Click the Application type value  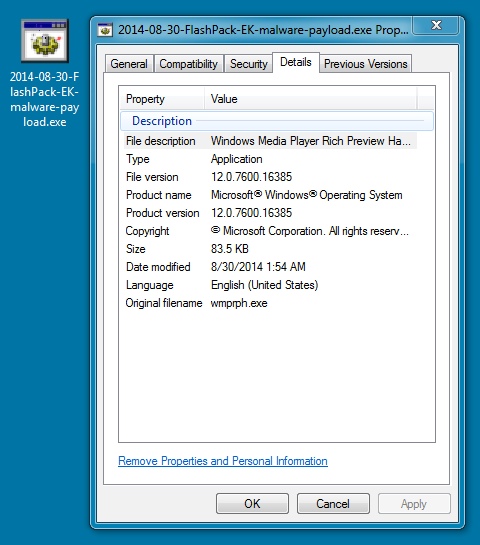237,159
